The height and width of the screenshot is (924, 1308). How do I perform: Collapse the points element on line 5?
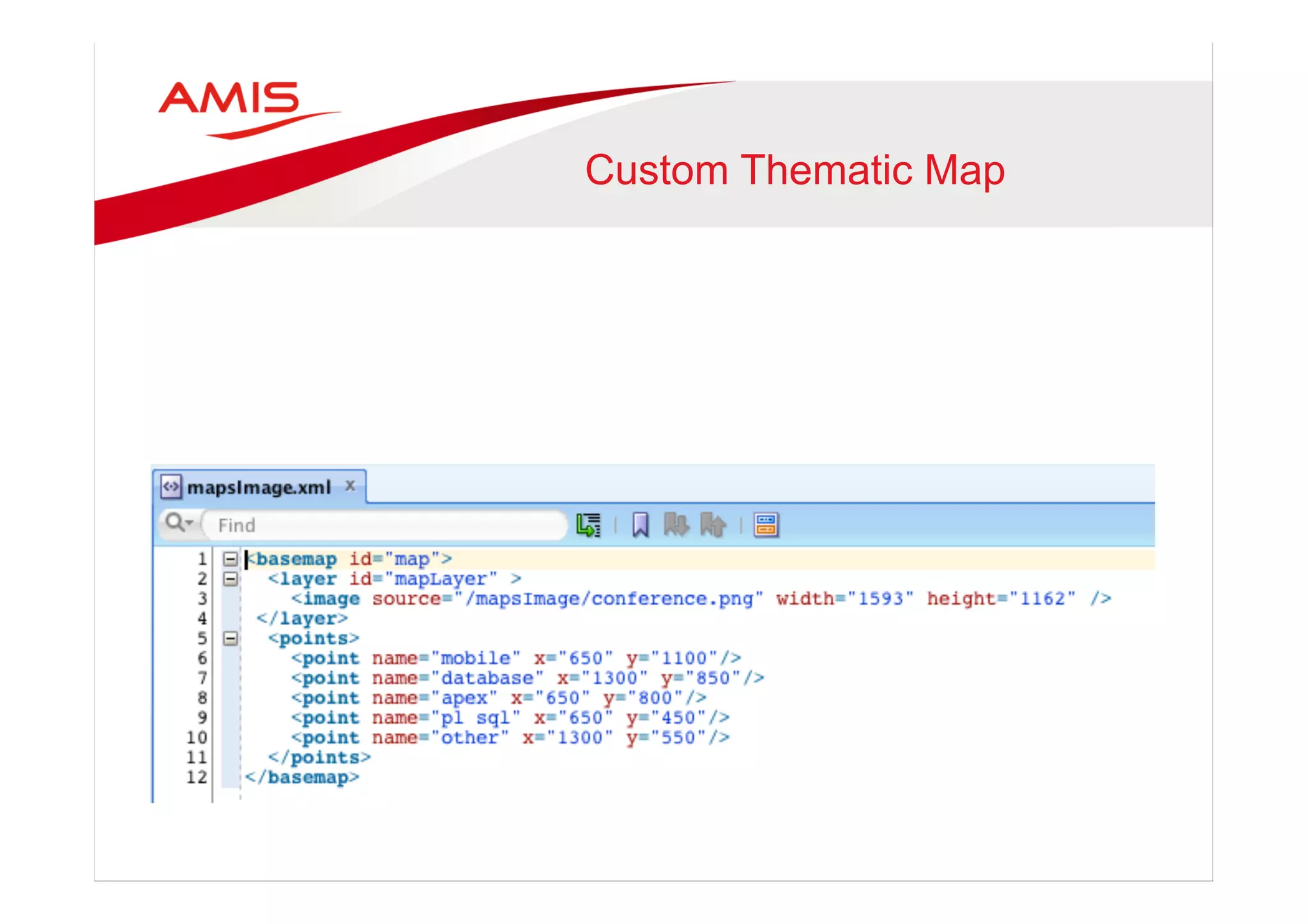230,639
